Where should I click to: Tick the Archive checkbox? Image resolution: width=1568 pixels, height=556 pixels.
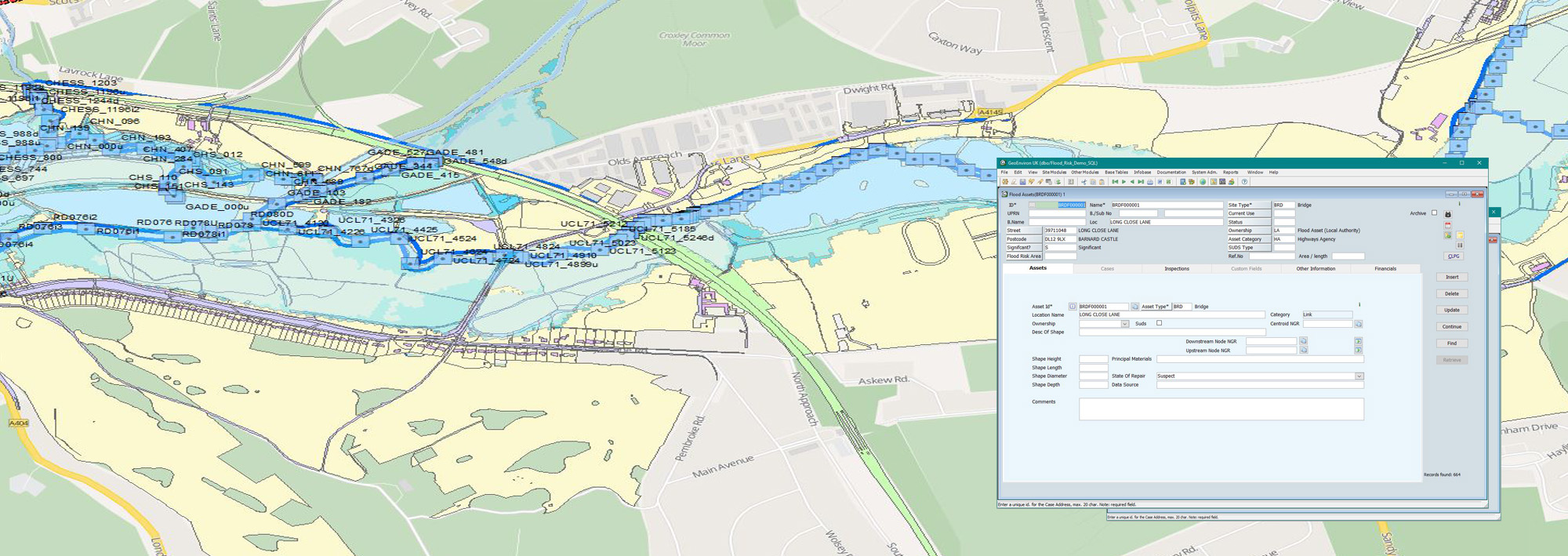pyautogui.click(x=1435, y=213)
